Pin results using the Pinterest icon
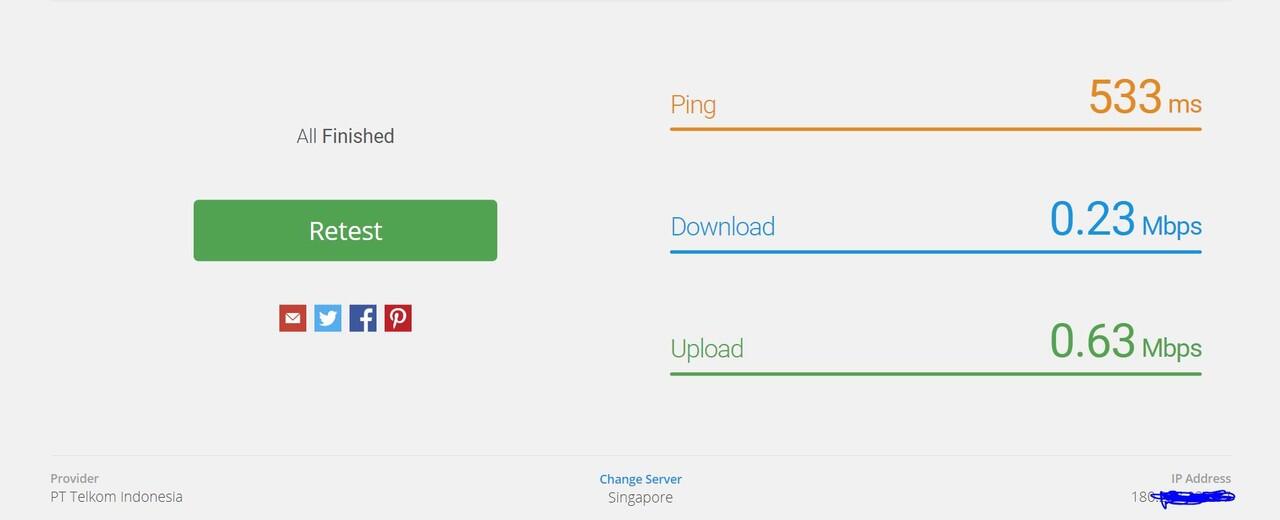 coord(398,318)
